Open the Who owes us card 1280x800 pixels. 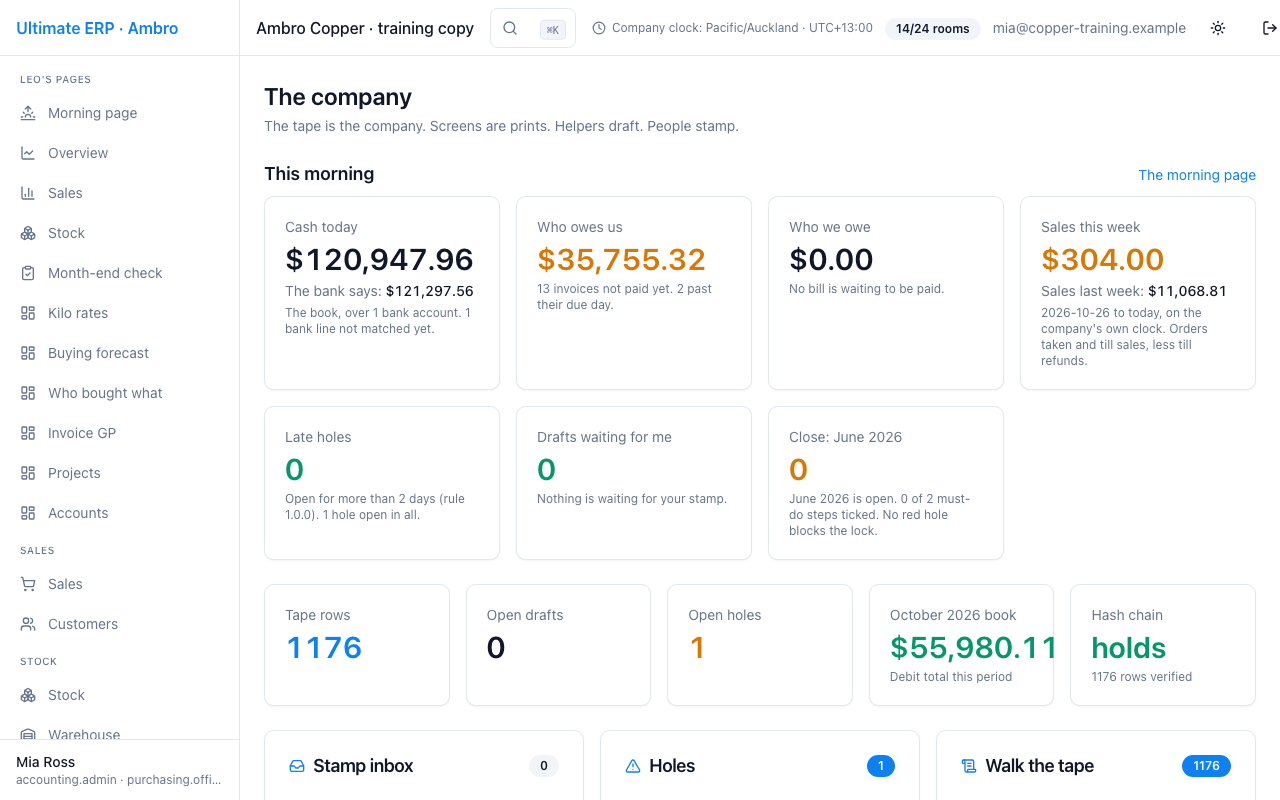pos(634,293)
